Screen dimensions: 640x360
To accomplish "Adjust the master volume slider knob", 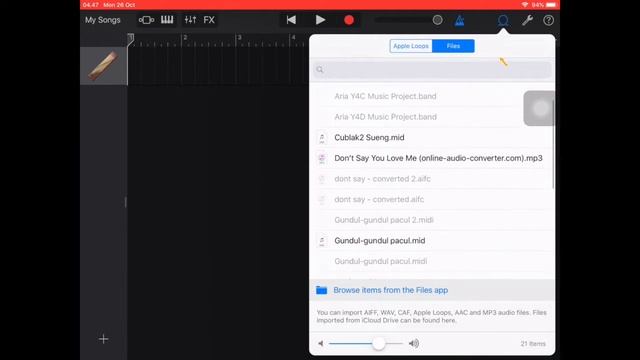I will pyautogui.click(x=437, y=20).
